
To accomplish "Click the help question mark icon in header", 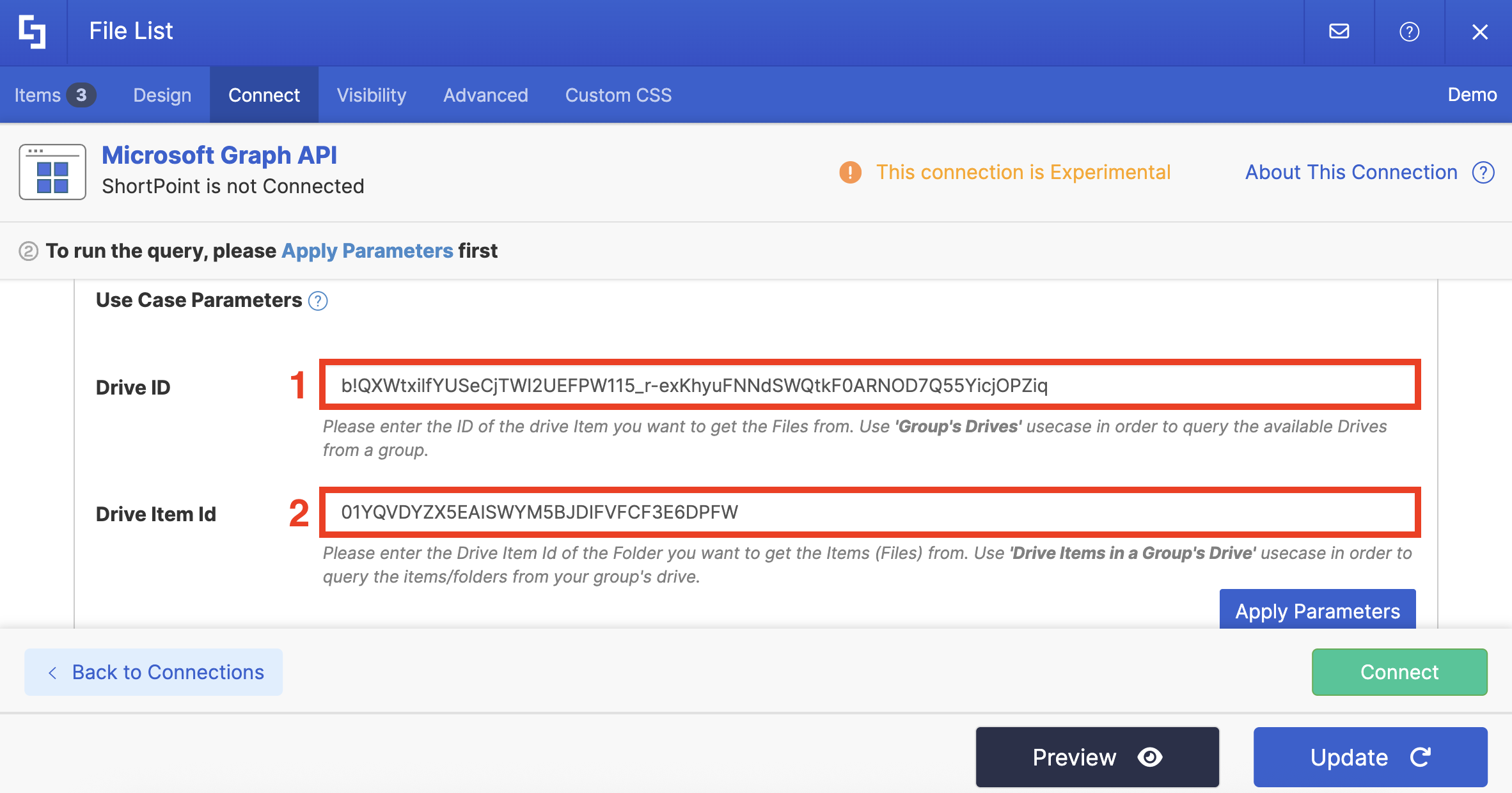I will pyautogui.click(x=1409, y=31).
